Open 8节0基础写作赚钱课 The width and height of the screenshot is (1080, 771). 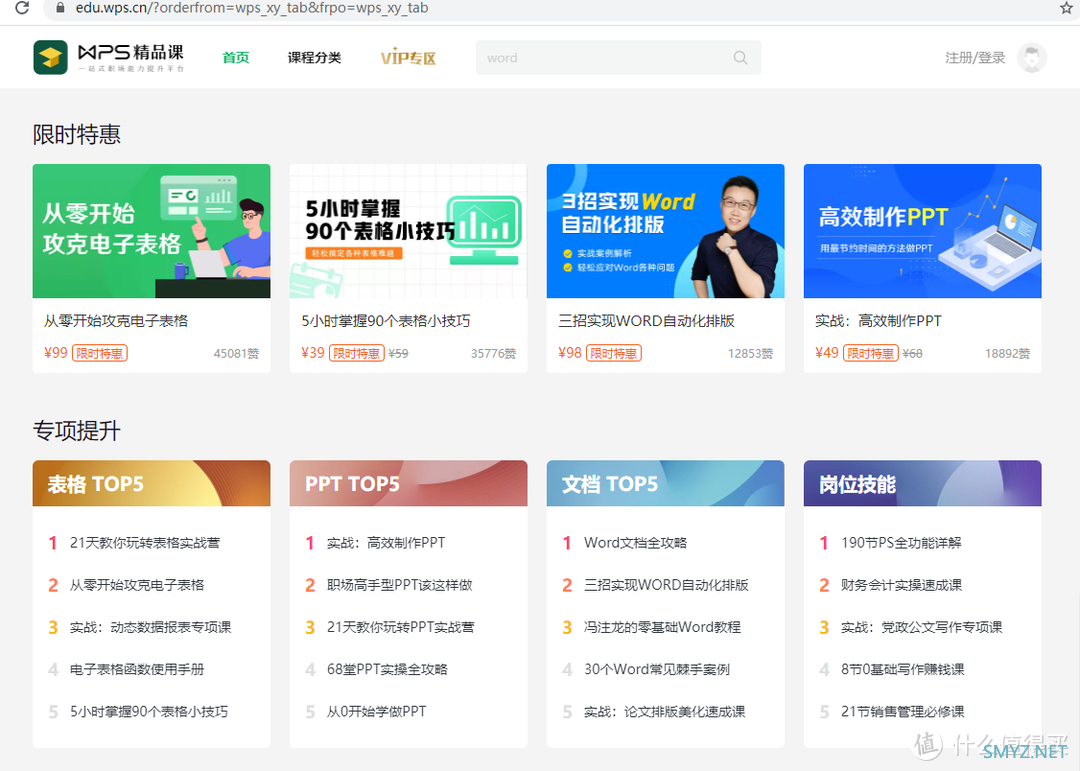point(902,669)
